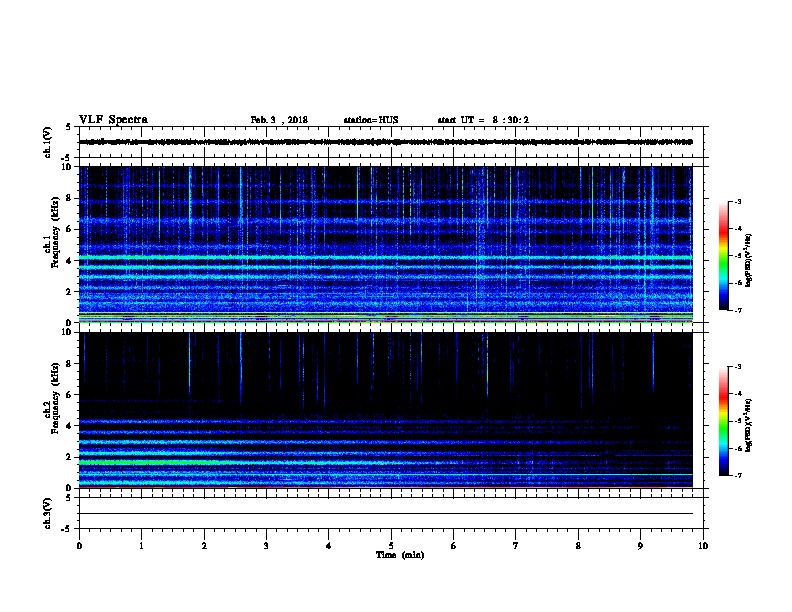The height and width of the screenshot is (612, 792).
Task: Click the flat ch.3 voltage trace line
Action: (386, 514)
